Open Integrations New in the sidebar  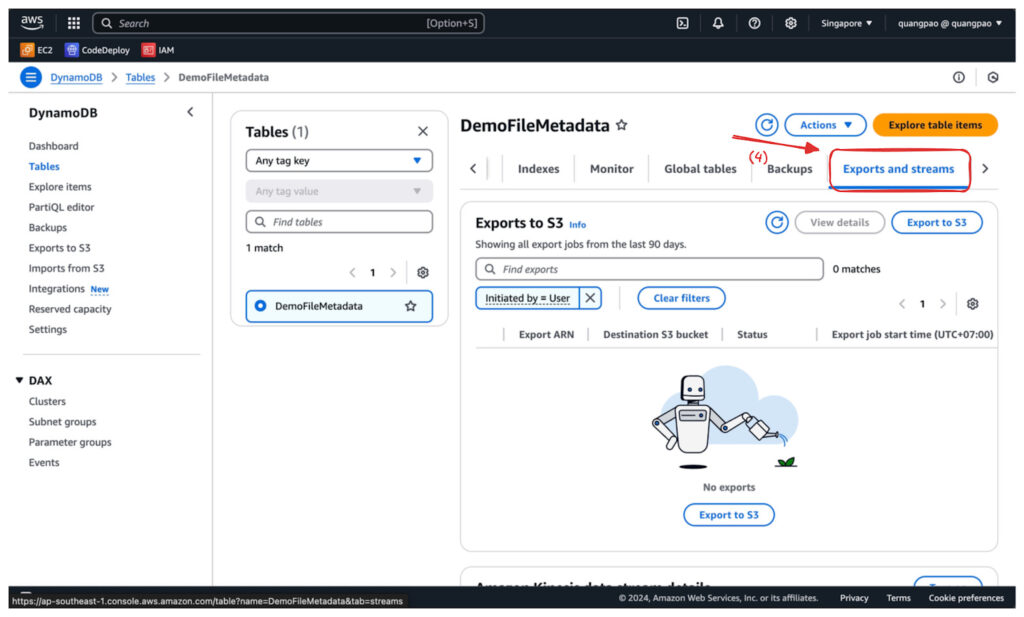click(69, 289)
